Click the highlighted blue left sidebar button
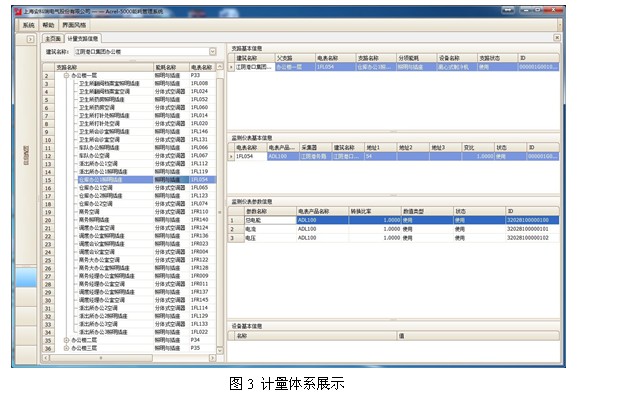Viewport: 629px width, 393px height. (x=26, y=277)
